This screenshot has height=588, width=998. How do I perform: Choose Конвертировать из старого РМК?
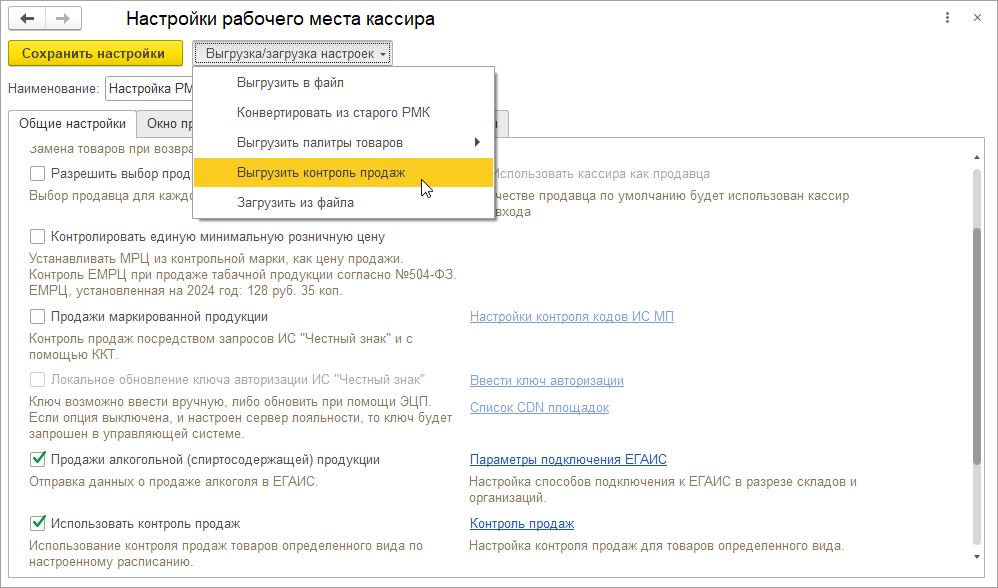[x=344, y=113]
